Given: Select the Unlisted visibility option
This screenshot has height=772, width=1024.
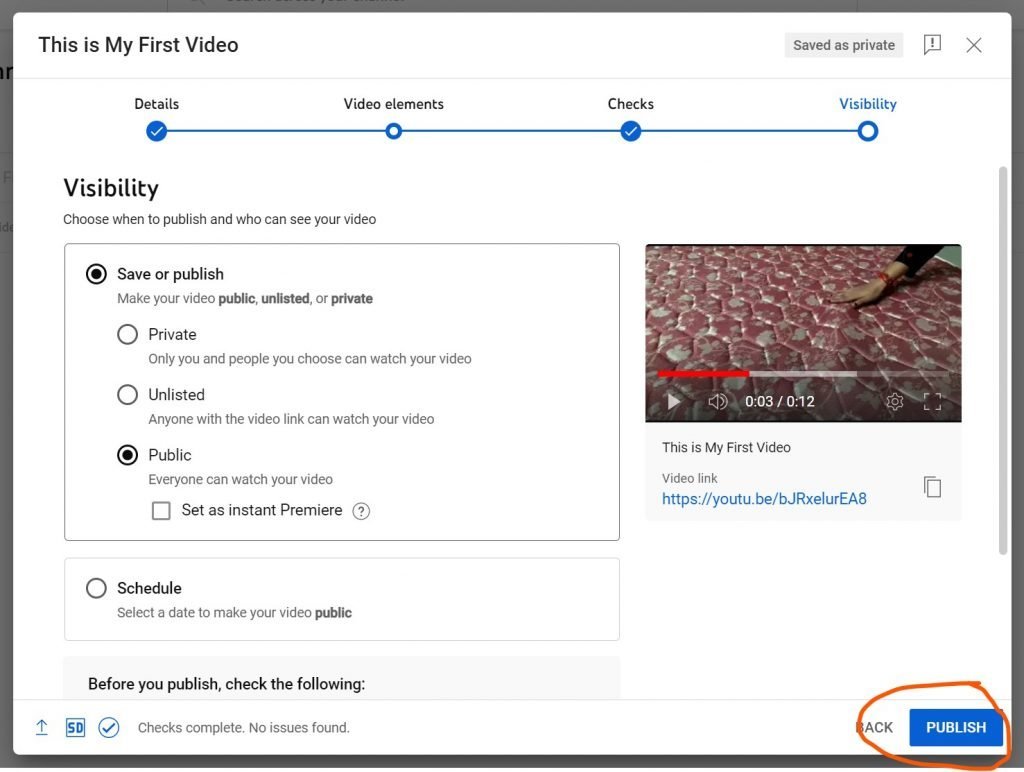Looking at the screenshot, I should point(128,395).
